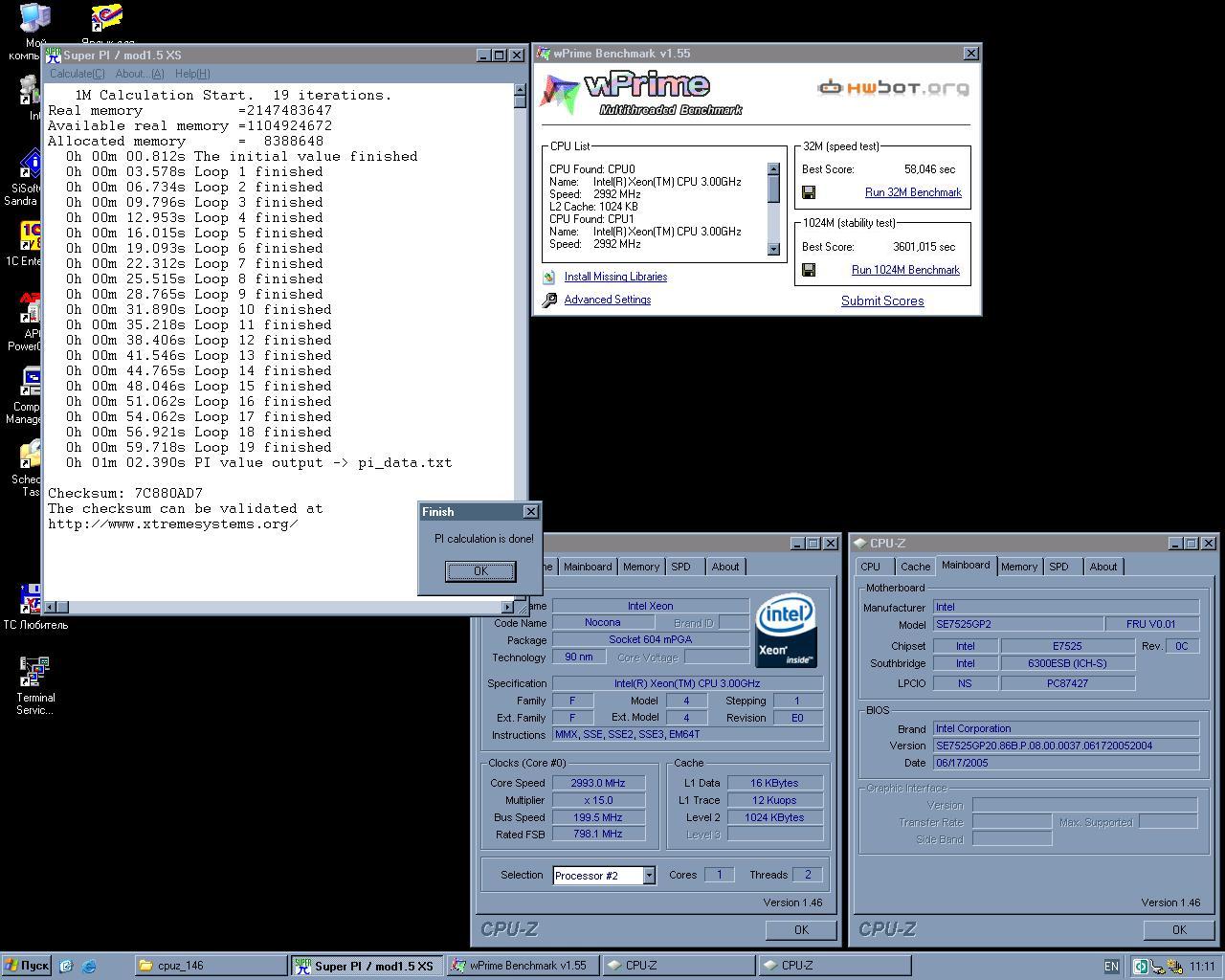Click the first system tray icon

click(x=1141, y=966)
